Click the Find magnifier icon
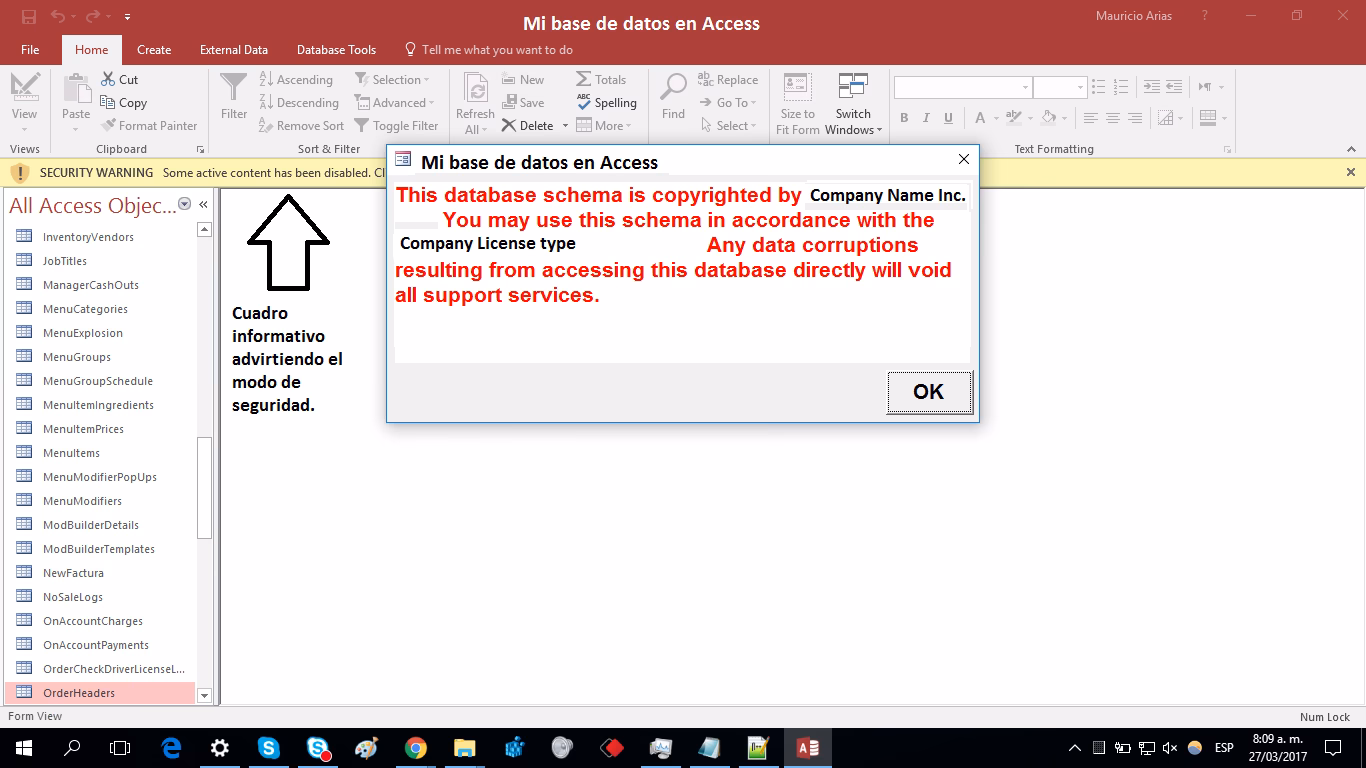This screenshot has height=768, width=1366. coord(674,88)
